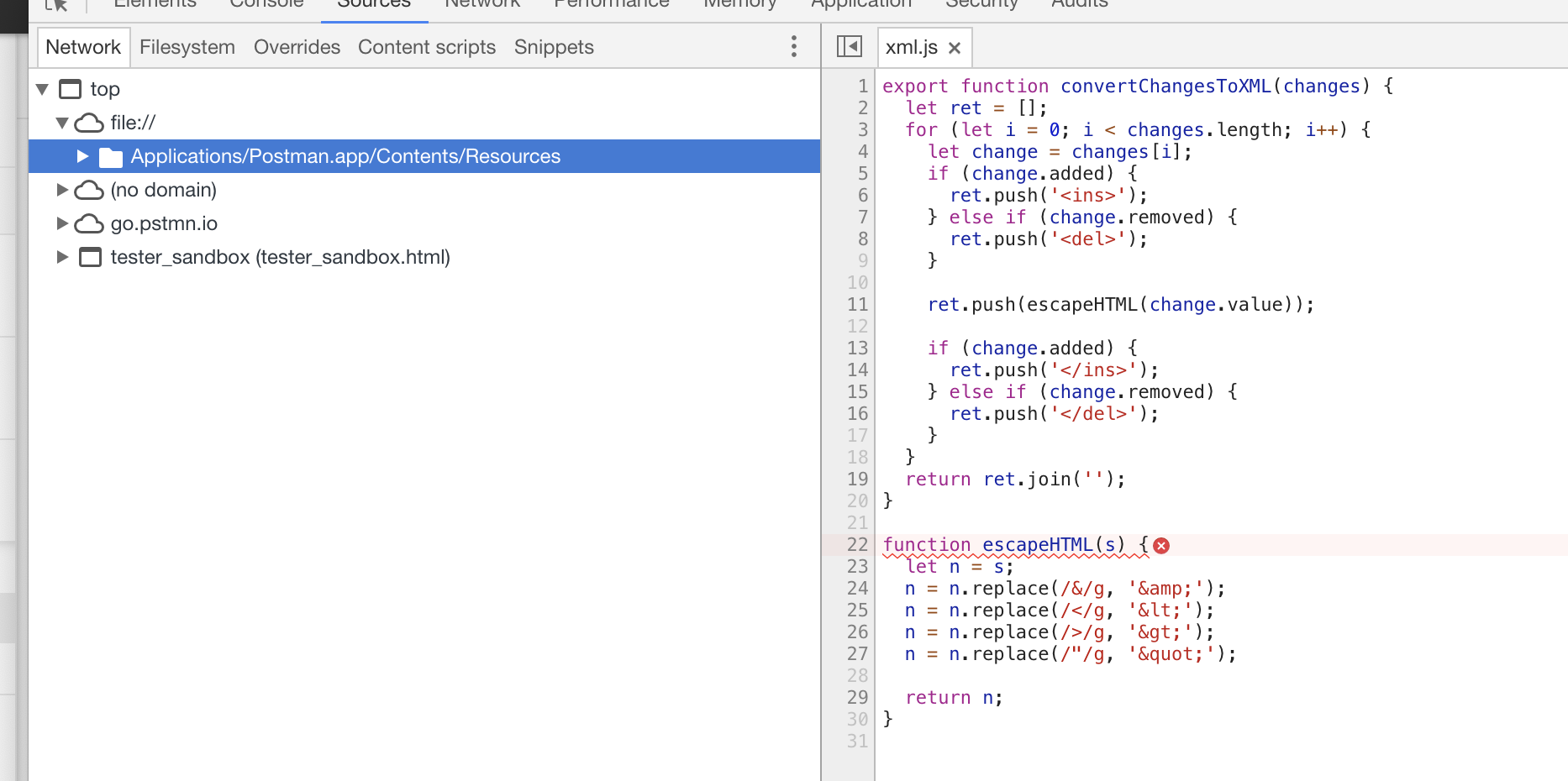The image size is (1568, 781).
Task: Click the error icon on line 22
Action: tap(1161, 546)
